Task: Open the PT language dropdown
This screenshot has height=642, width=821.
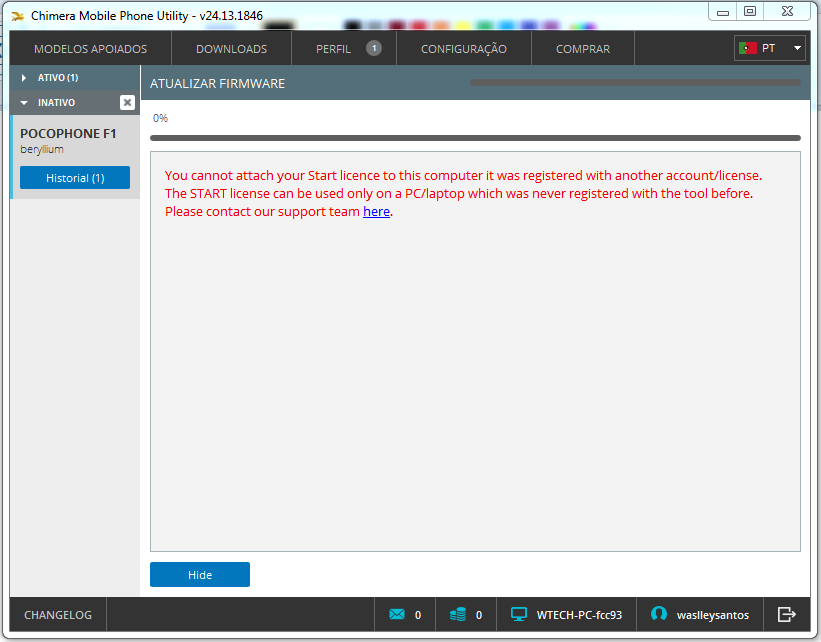Action: tap(770, 48)
